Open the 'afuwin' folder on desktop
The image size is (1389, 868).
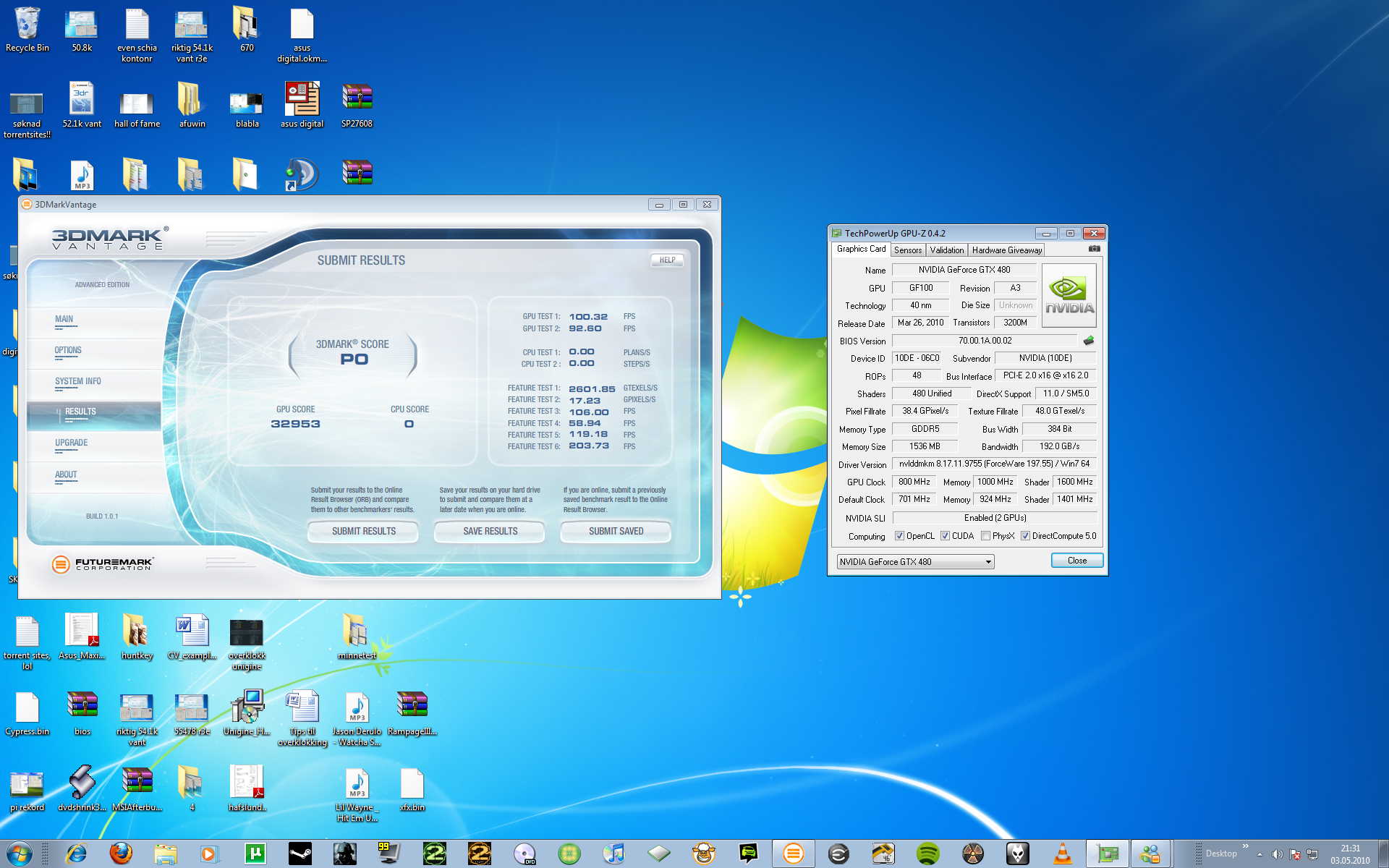tap(192, 106)
